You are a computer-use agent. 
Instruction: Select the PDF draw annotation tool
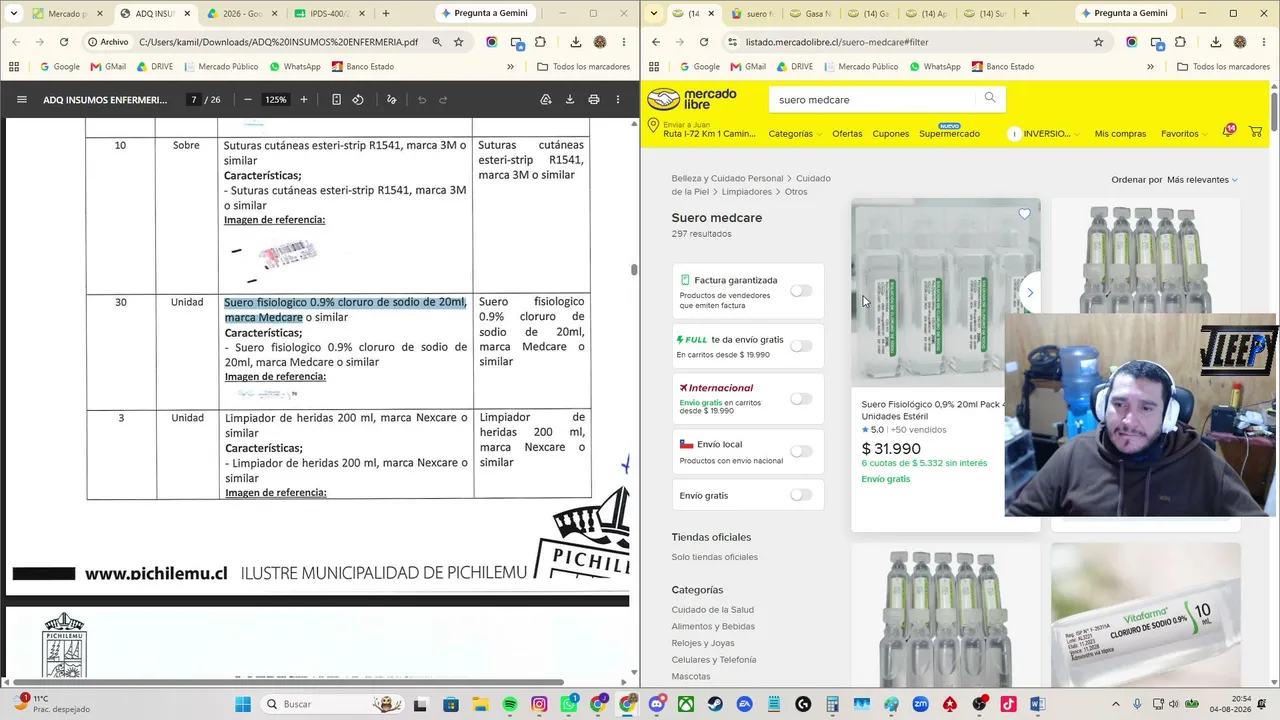[391, 100]
